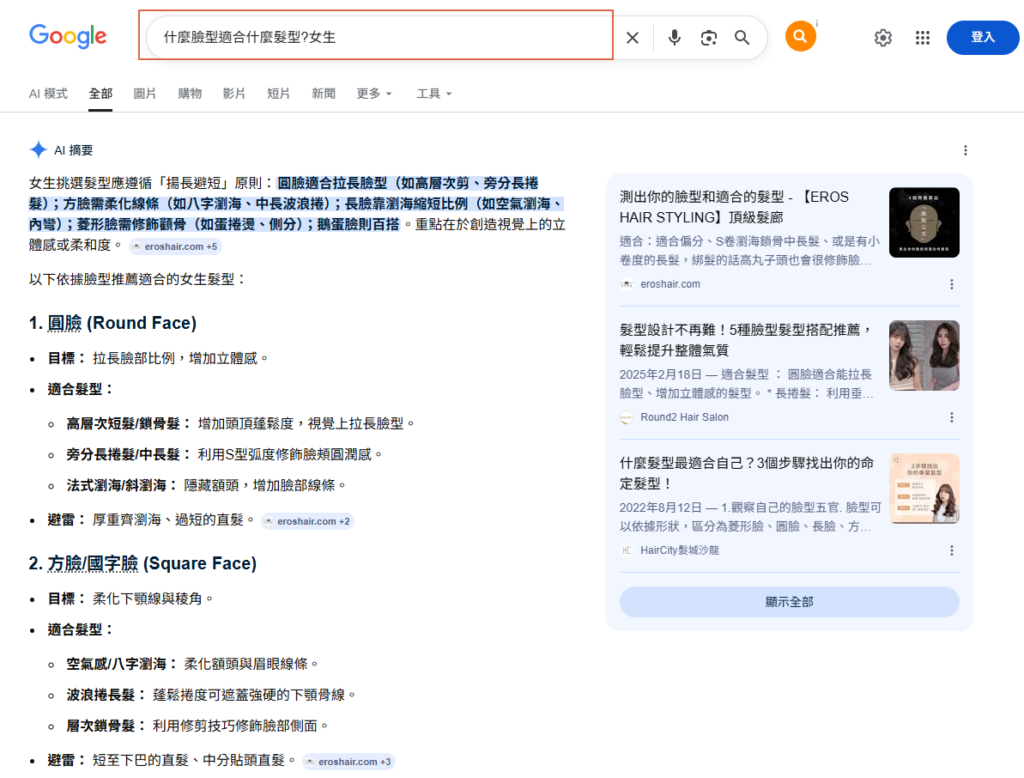Viewport: 1024px width, 778px height.
Task: Expand the 工具 tools dropdown
Action: [x=434, y=93]
